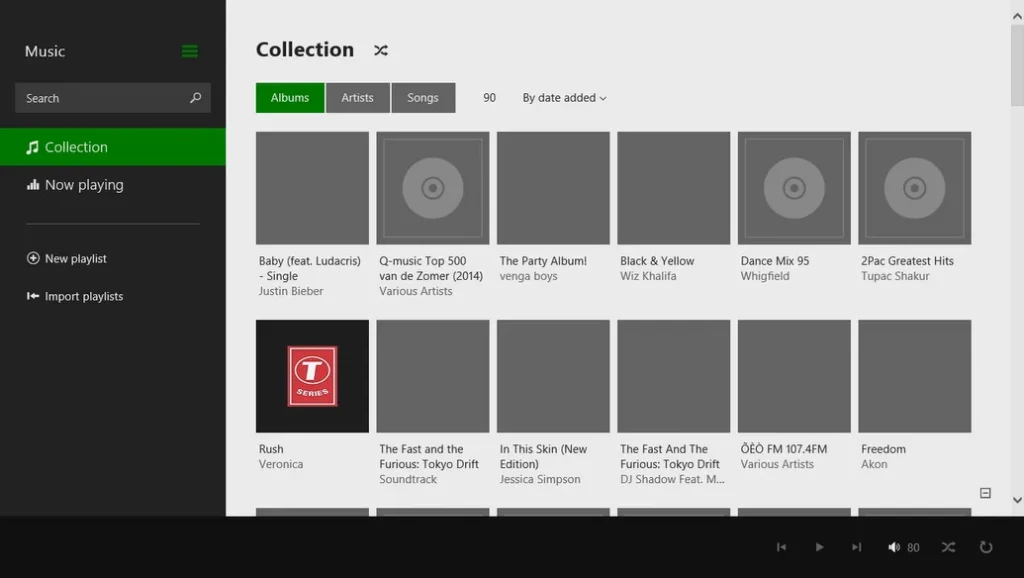Click the Music app title

pyautogui.click(x=44, y=51)
